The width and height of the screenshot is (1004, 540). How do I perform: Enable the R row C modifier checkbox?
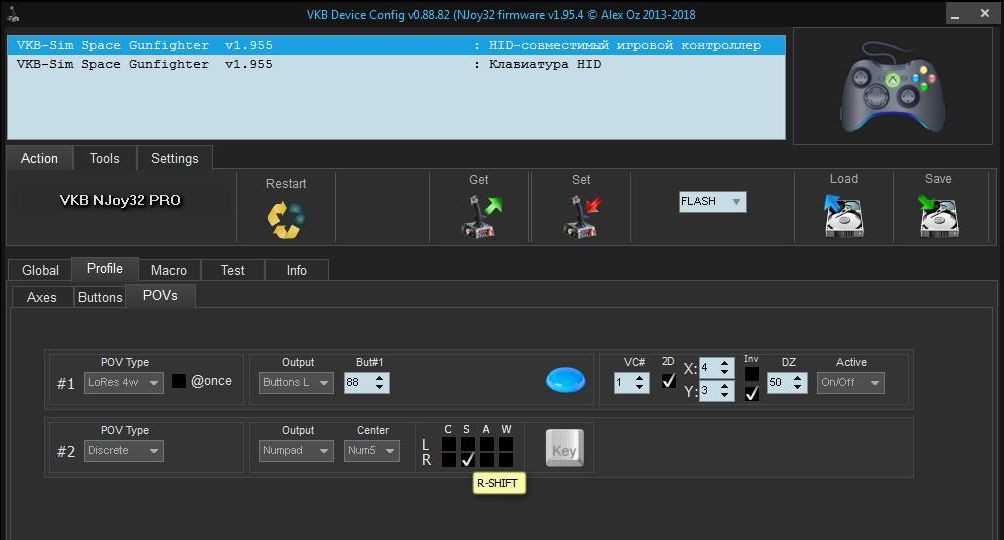coord(449,459)
